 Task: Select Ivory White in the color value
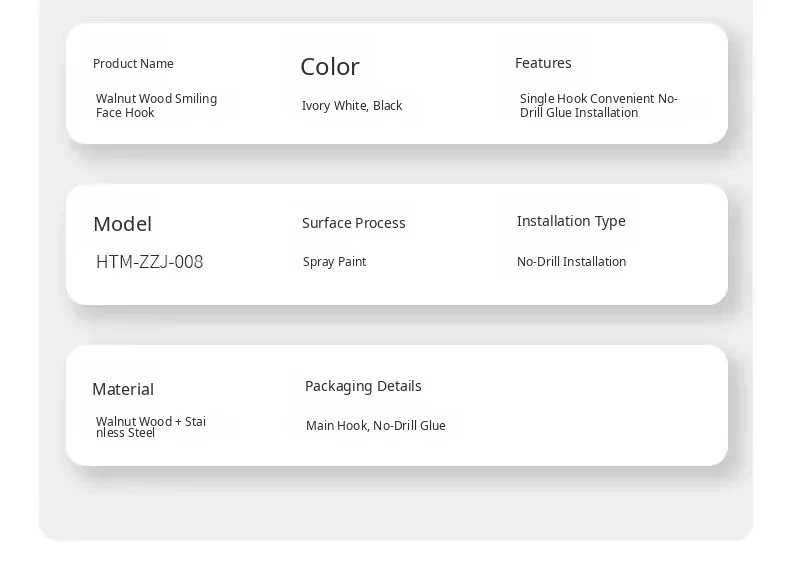pyautogui.click(x=334, y=106)
